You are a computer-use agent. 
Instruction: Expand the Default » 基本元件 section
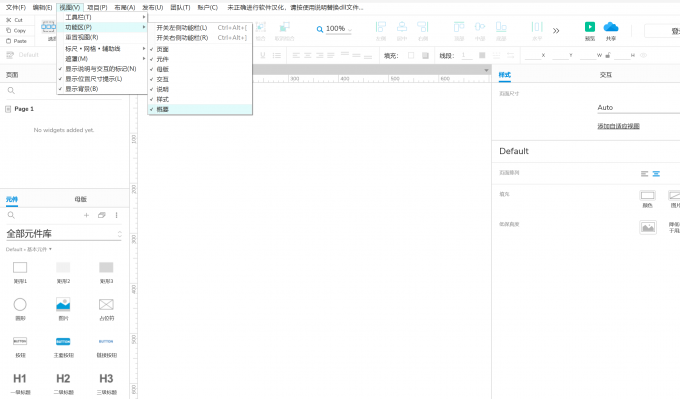(x=29, y=249)
